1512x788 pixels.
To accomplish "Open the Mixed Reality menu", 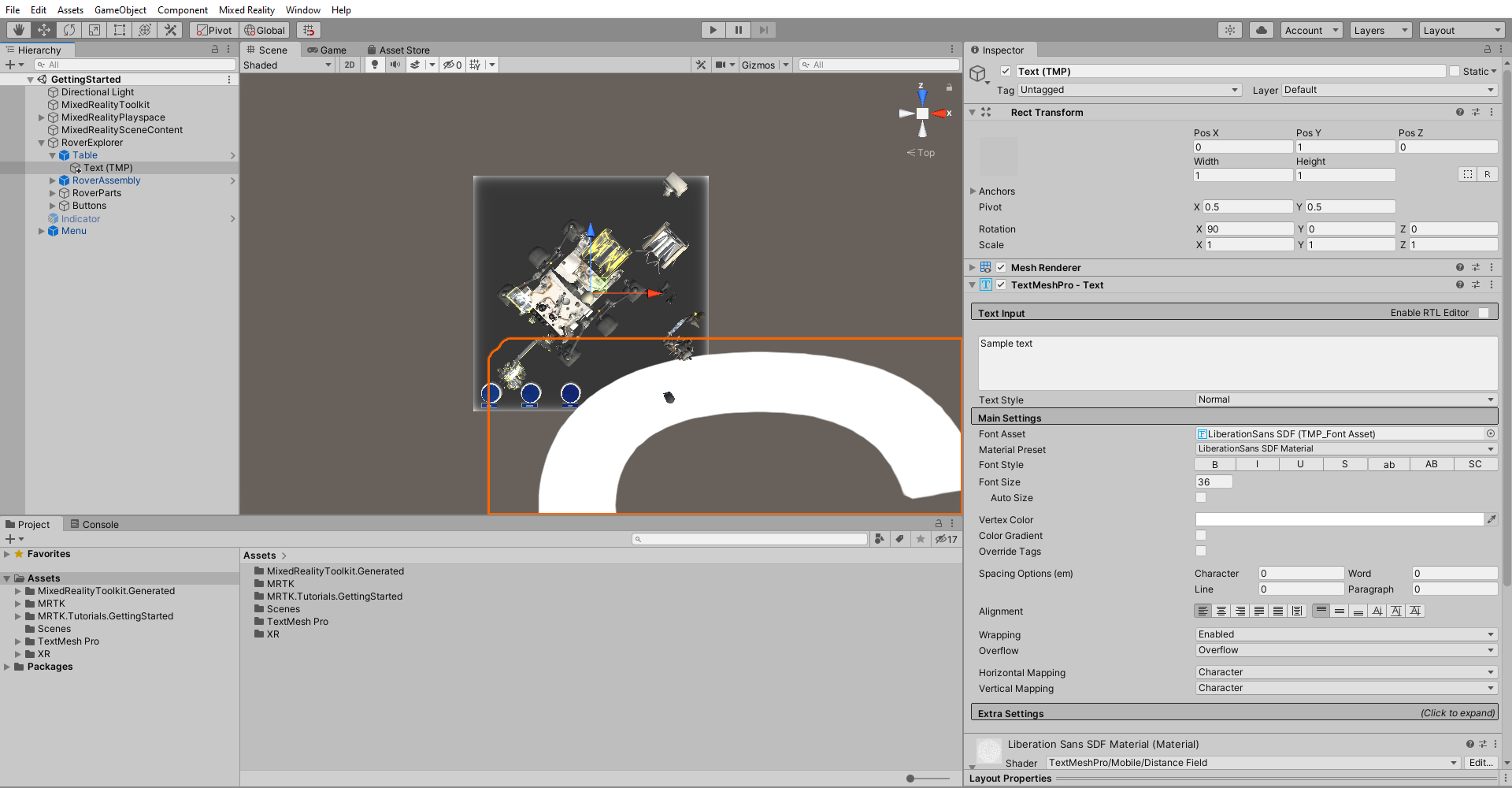I will (246, 9).
